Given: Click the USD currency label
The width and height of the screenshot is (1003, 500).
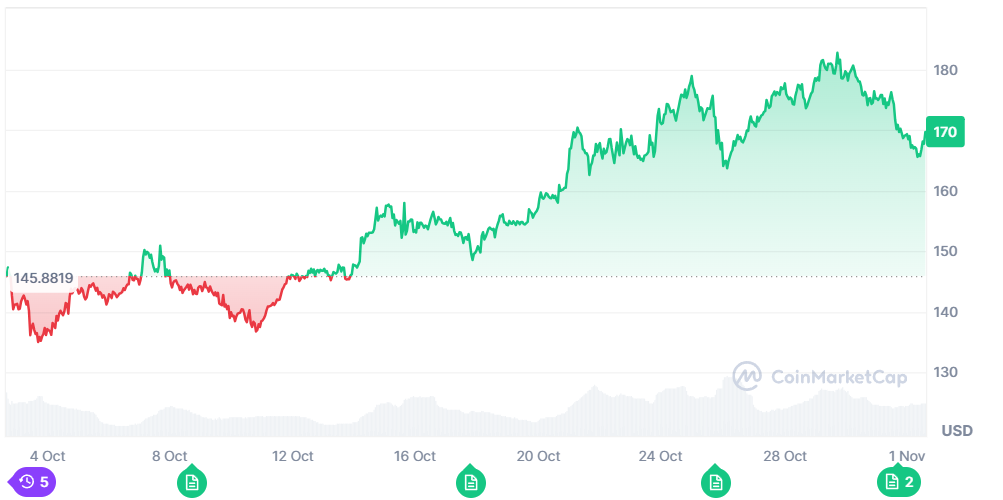Looking at the screenshot, I should tap(957, 431).
